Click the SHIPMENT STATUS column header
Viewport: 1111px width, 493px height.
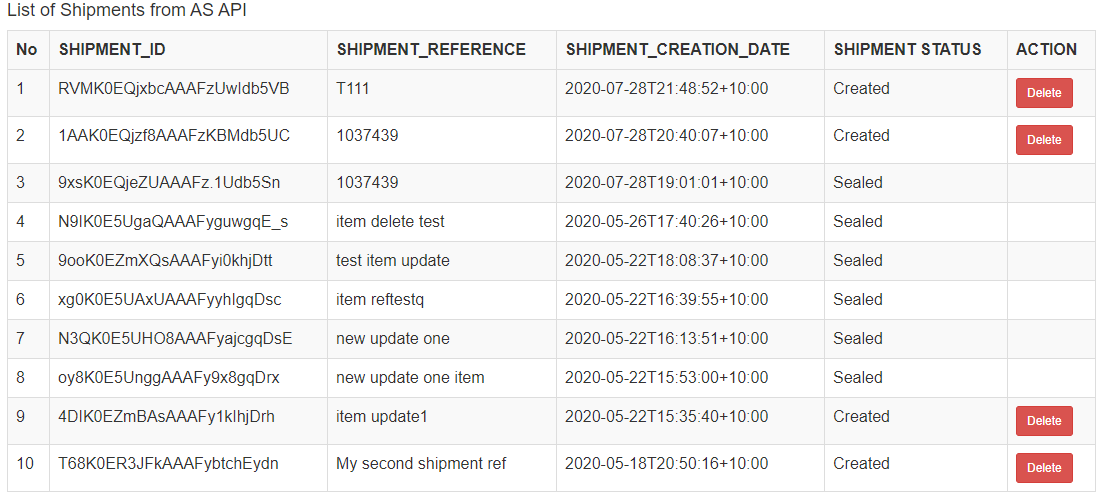coord(907,50)
